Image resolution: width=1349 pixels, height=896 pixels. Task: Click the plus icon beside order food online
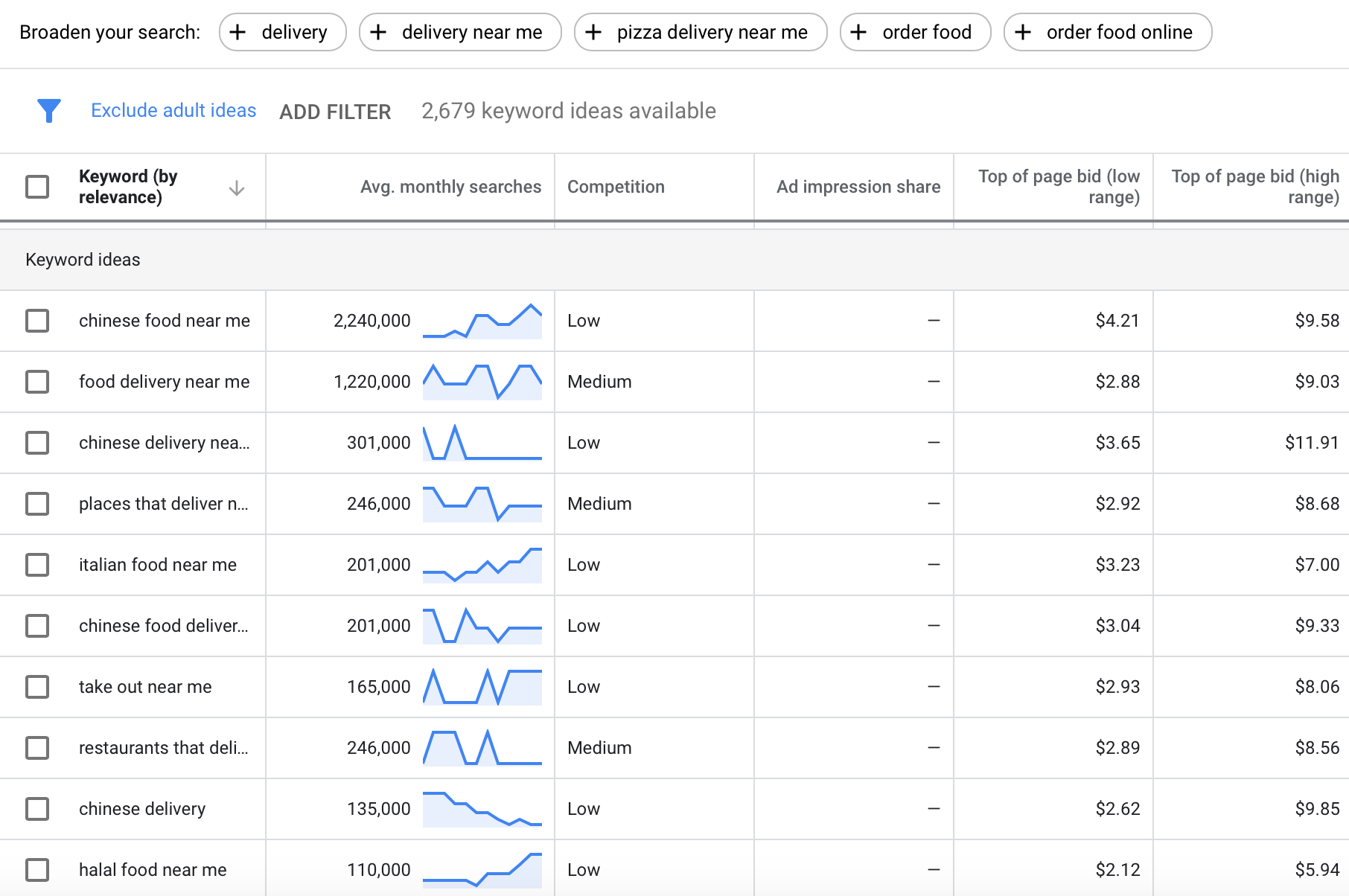click(1023, 32)
